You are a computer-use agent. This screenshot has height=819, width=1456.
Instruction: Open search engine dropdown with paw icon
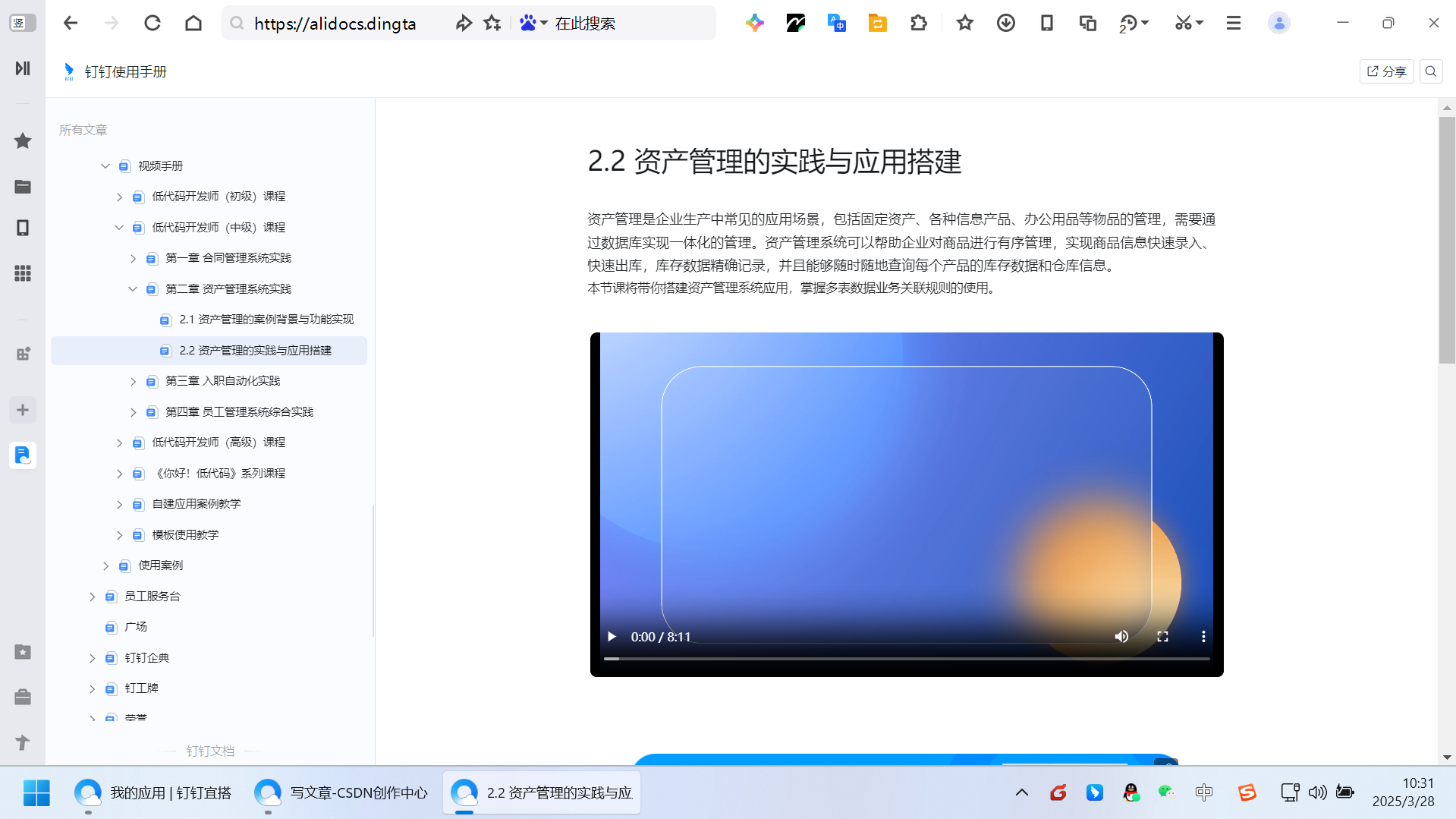(533, 24)
